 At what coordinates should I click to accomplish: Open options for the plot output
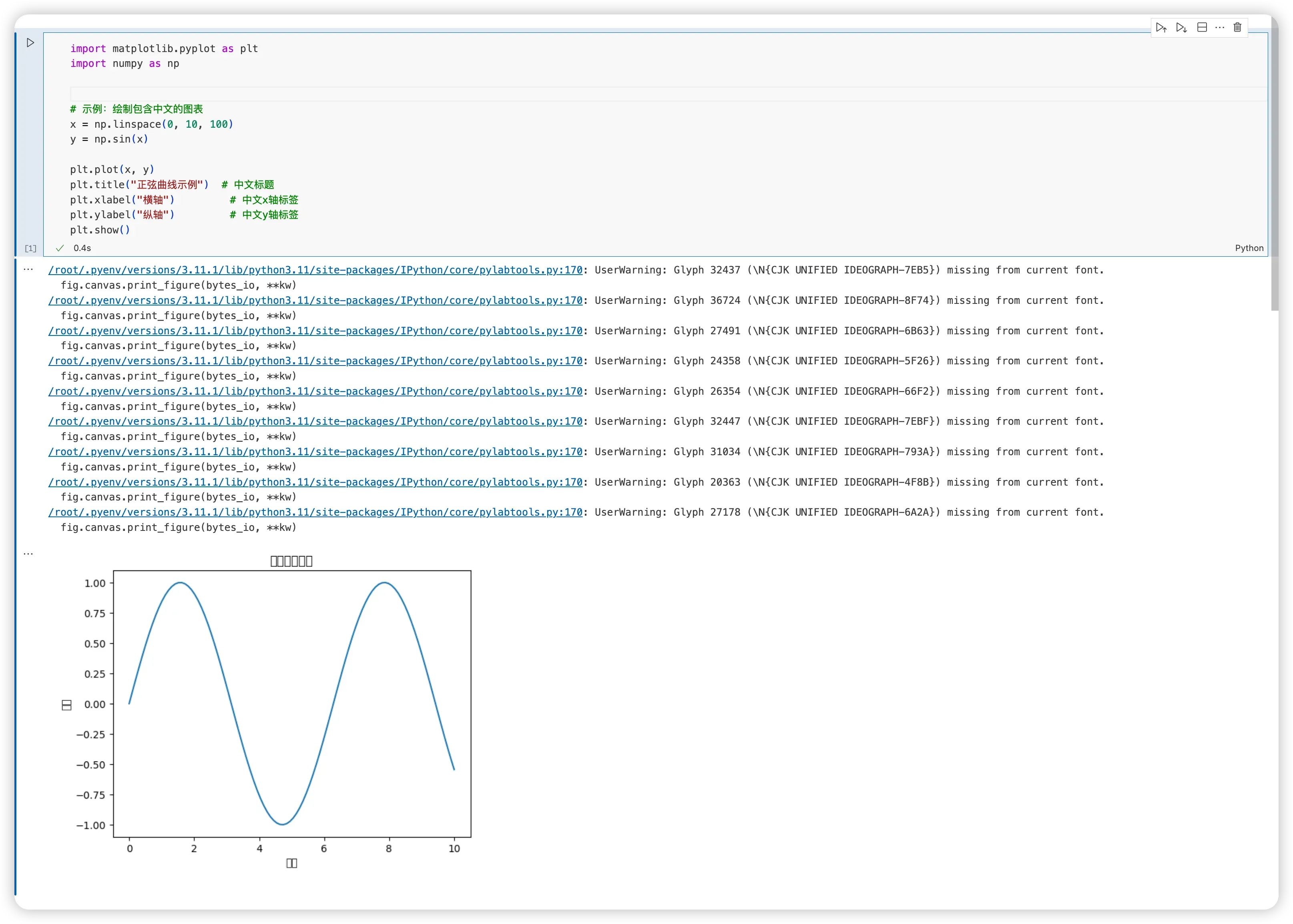pyautogui.click(x=28, y=553)
